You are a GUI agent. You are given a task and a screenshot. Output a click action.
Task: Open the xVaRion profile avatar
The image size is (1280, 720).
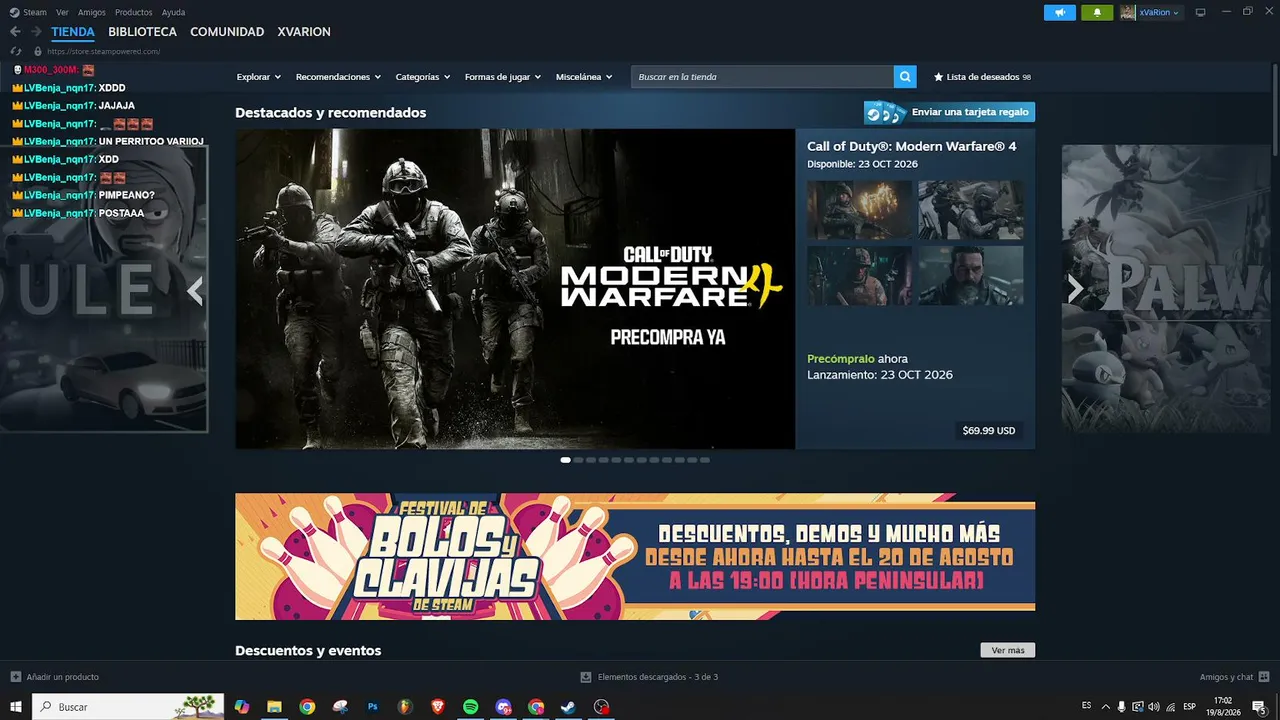pyautogui.click(x=1128, y=12)
